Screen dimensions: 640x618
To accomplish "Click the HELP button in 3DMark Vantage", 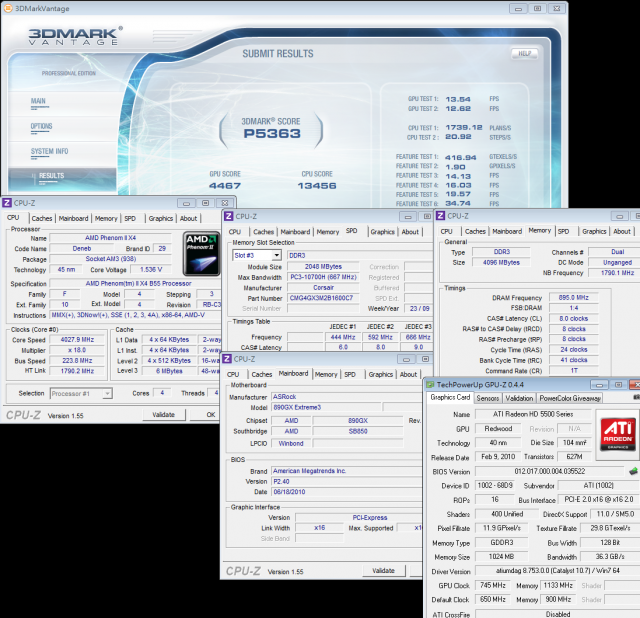I will point(524,53).
